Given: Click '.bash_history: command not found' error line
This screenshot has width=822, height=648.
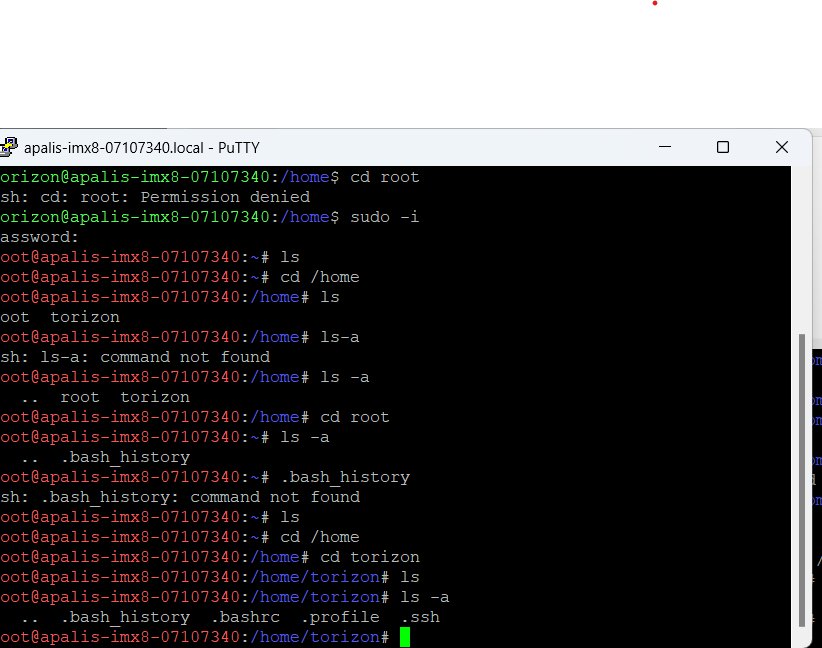Looking at the screenshot, I should click(x=180, y=497).
